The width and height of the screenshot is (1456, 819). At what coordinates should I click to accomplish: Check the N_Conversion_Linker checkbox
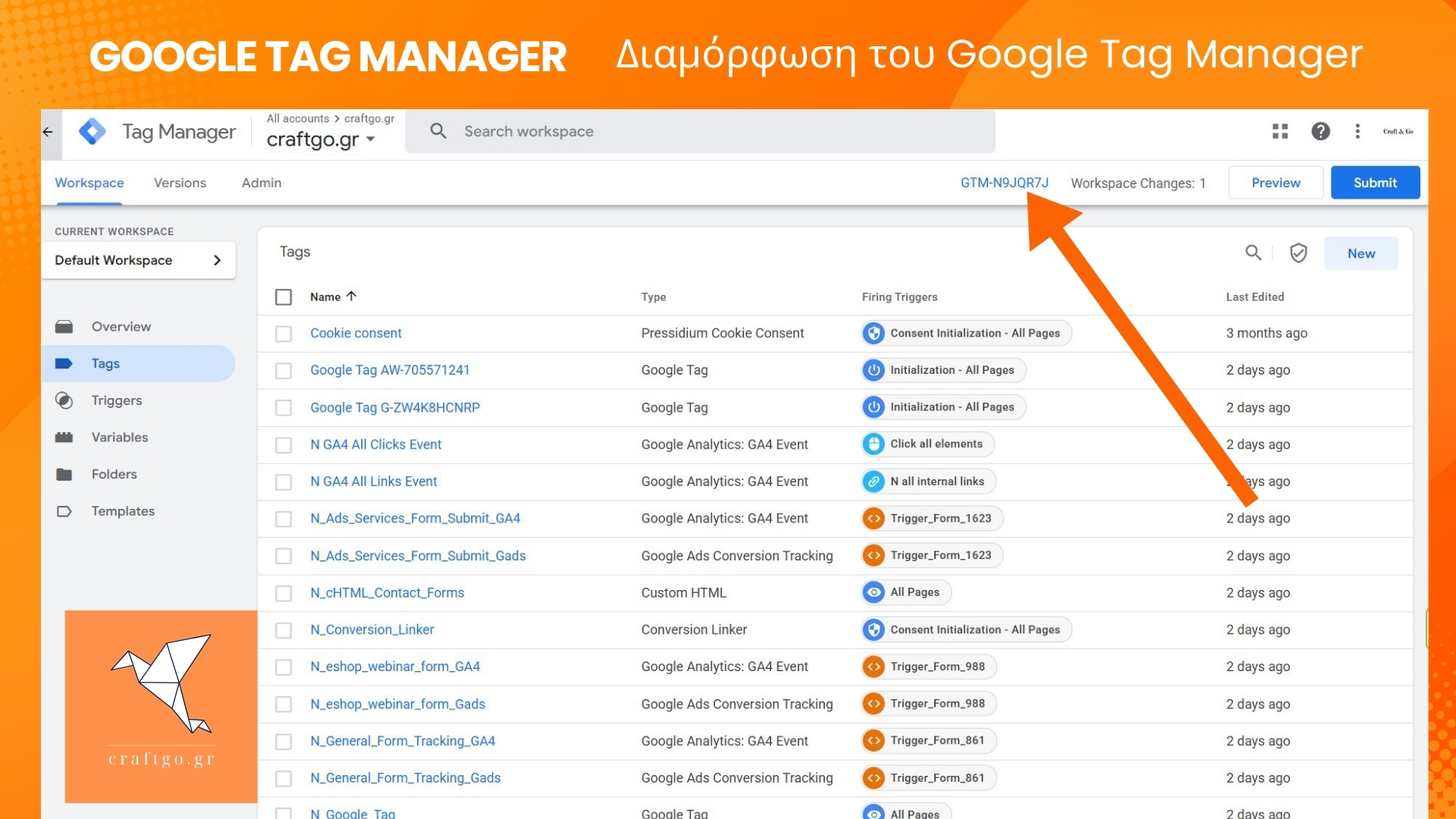(x=284, y=630)
